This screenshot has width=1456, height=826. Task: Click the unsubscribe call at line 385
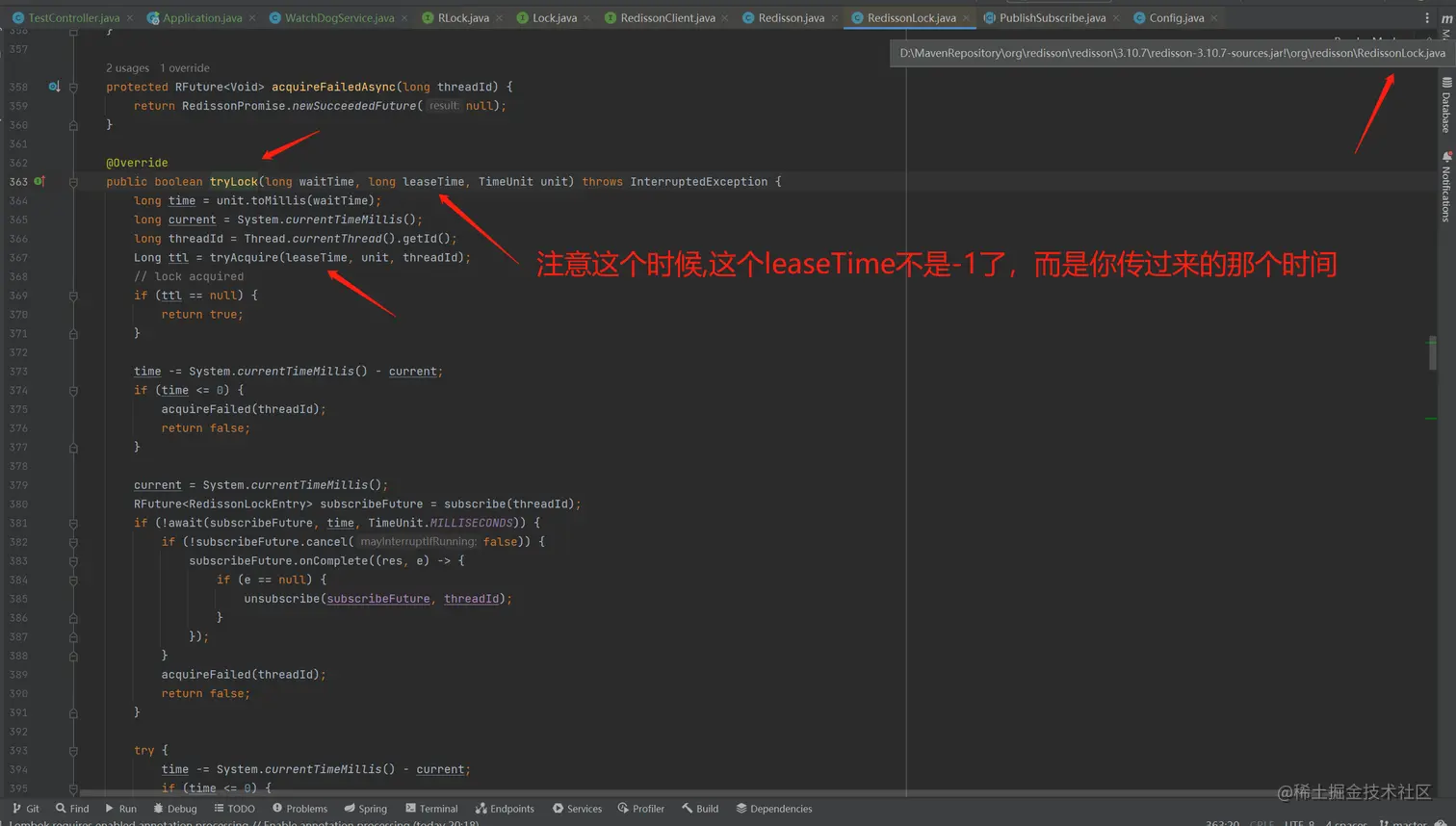pyautogui.click(x=281, y=599)
